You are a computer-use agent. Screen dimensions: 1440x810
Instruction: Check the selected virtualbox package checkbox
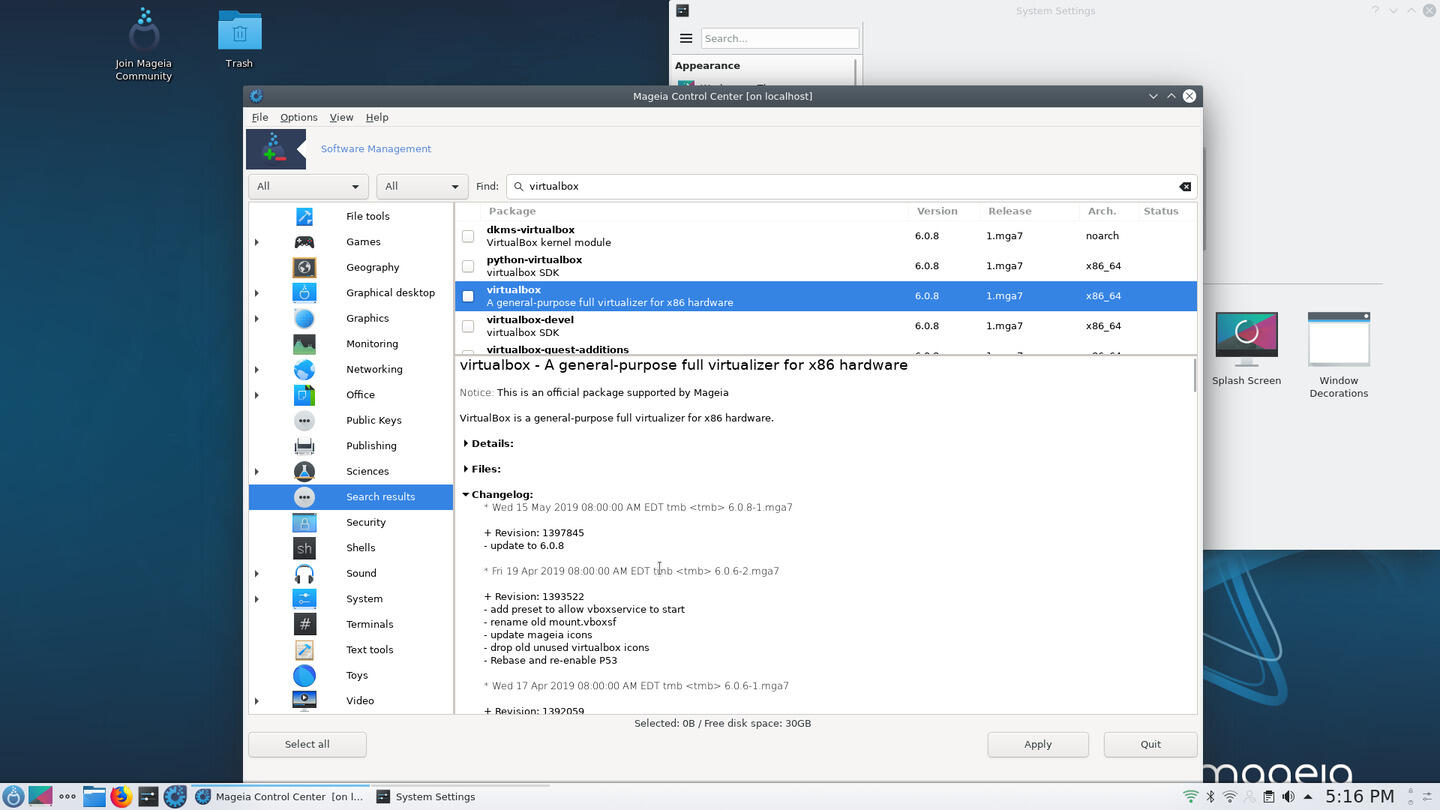[x=468, y=296]
